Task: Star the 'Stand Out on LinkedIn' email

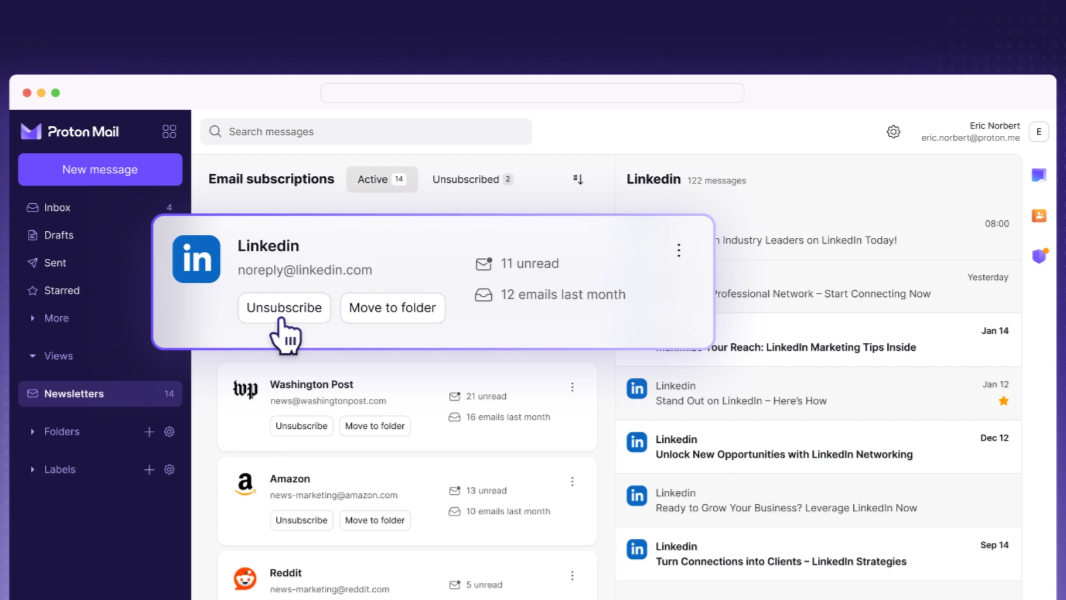Action: (1002, 399)
